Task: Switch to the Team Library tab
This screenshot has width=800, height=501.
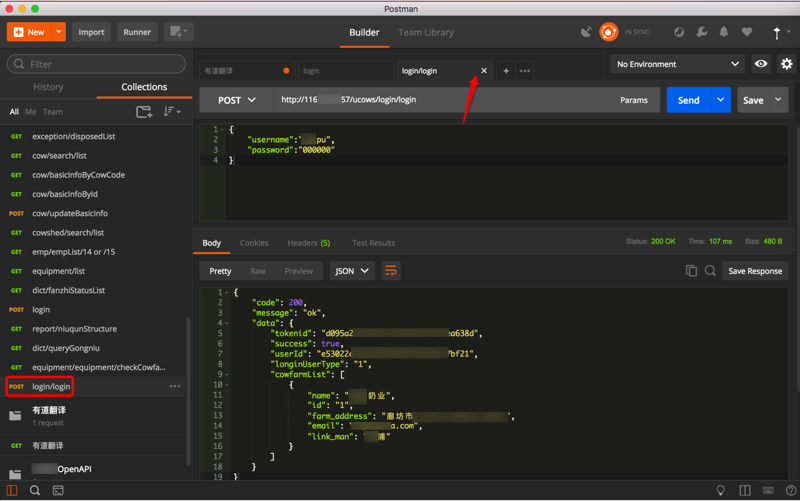Action: [426, 32]
